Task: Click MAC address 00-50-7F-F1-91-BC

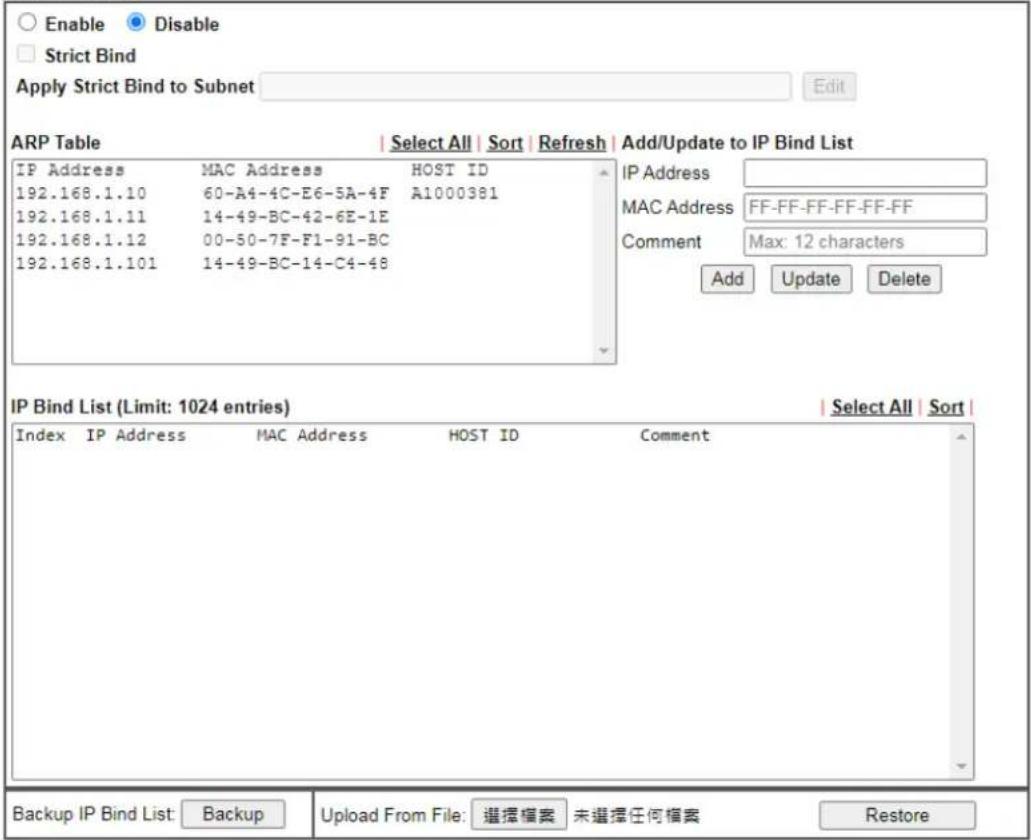Action: (x=296, y=240)
